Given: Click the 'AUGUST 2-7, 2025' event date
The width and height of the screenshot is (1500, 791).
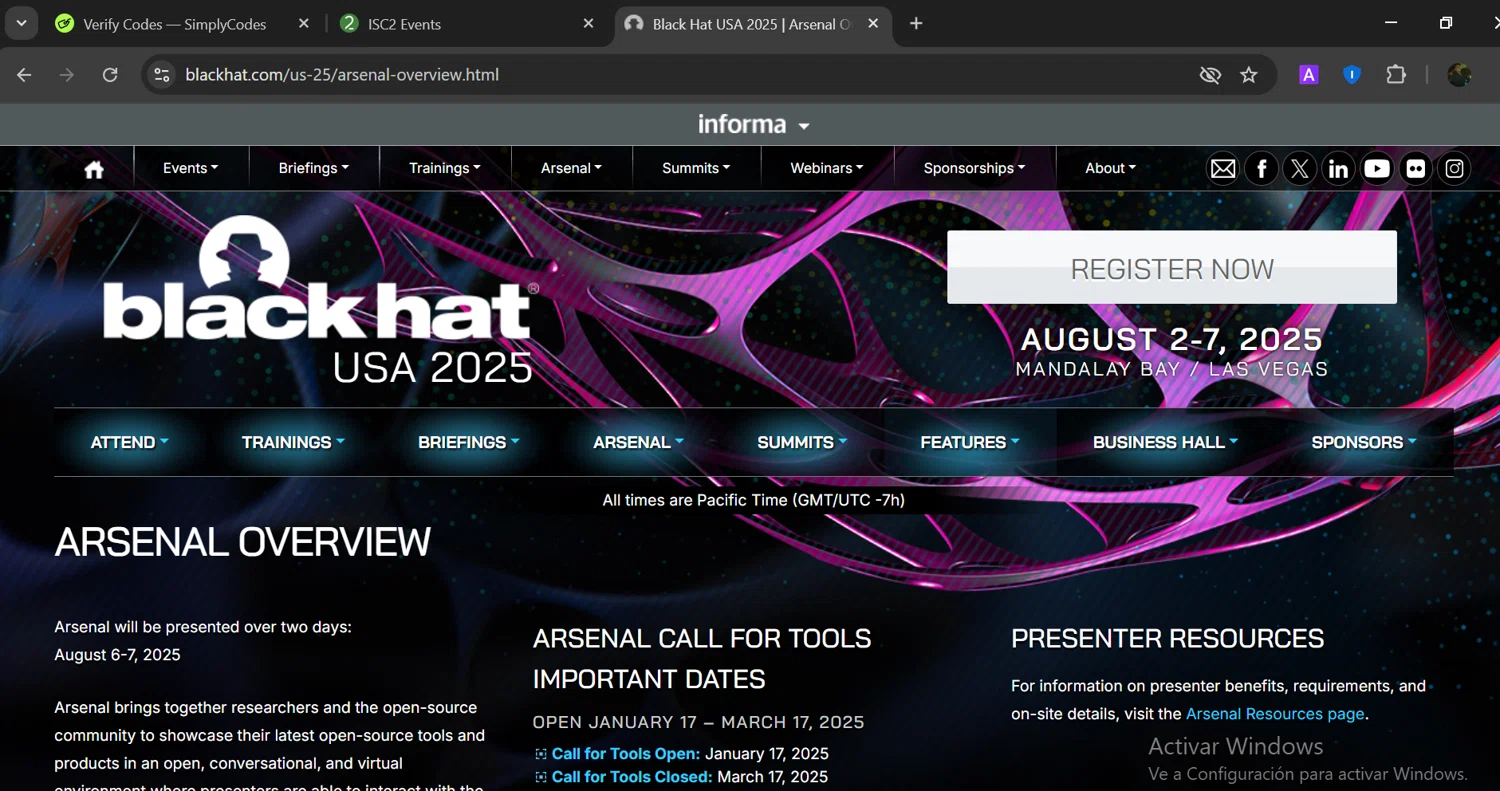Looking at the screenshot, I should click(x=1172, y=340).
